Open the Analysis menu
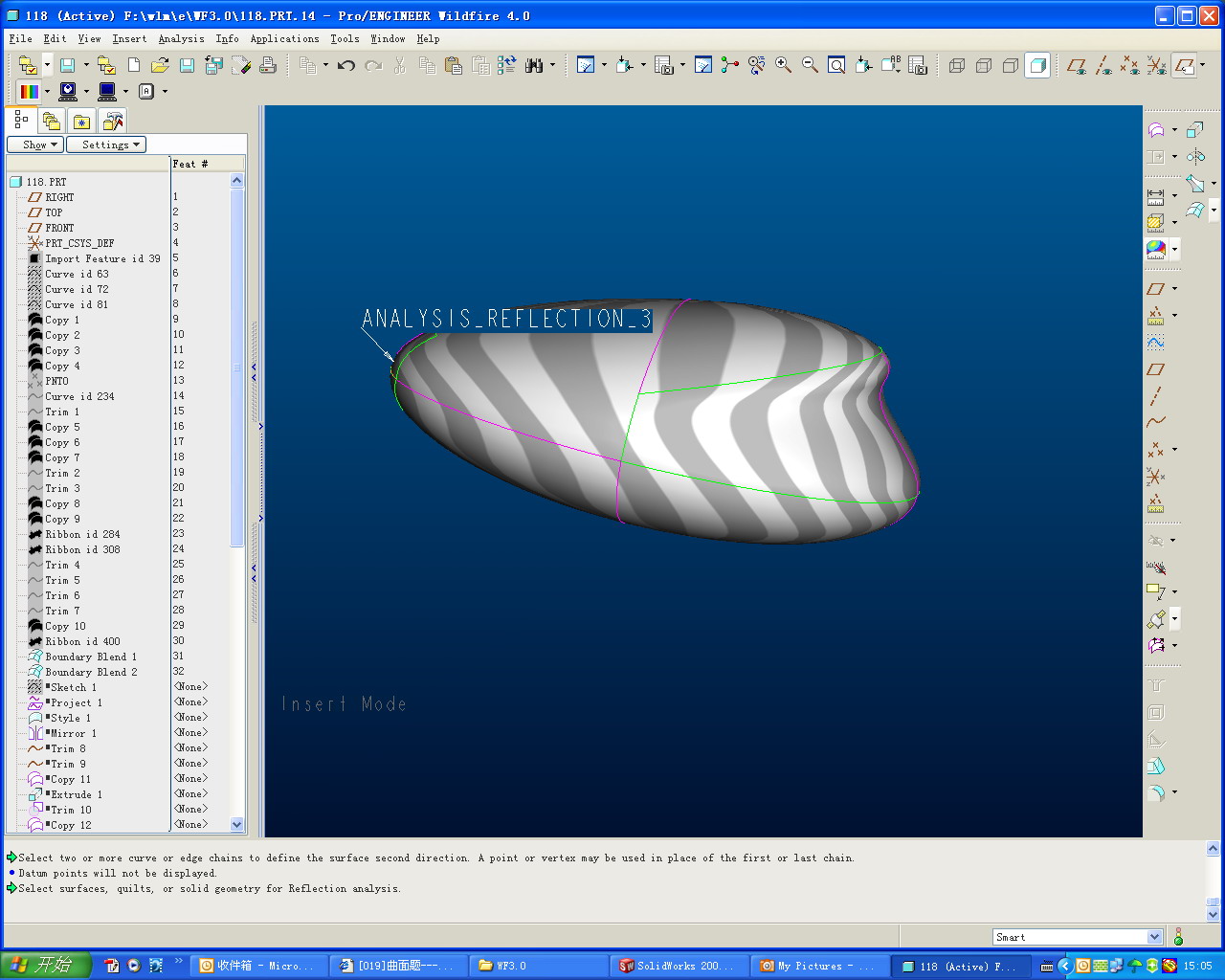The height and width of the screenshot is (980, 1225). click(181, 39)
